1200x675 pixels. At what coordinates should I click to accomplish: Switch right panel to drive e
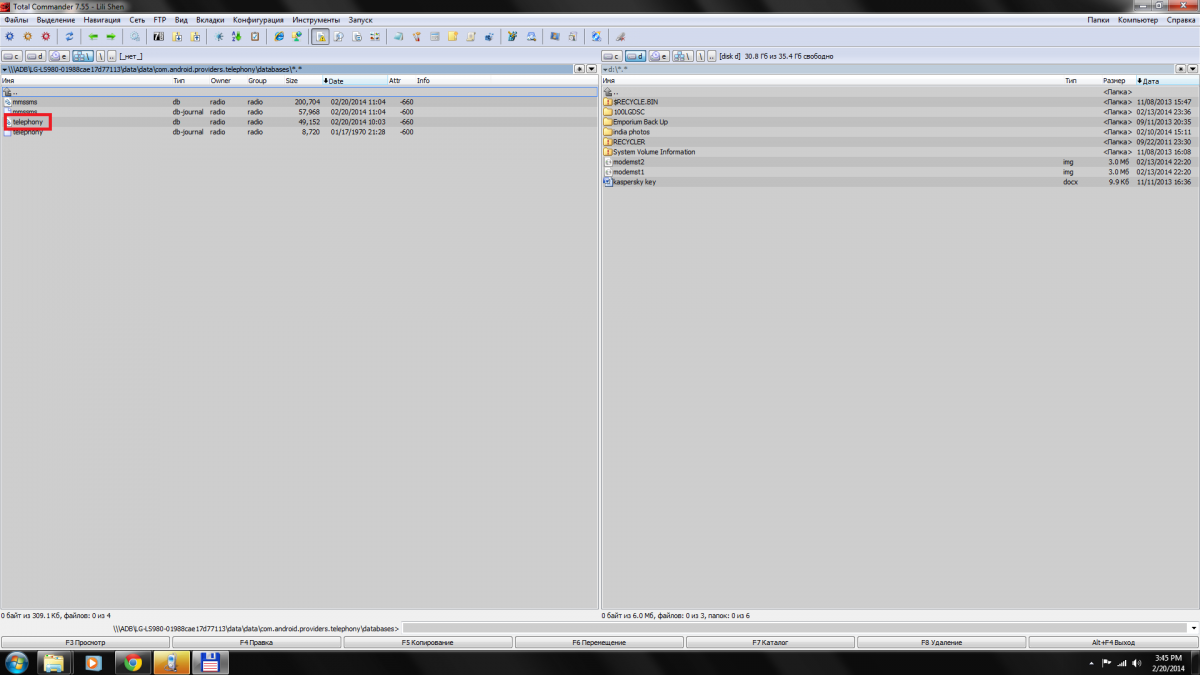(659, 57)
